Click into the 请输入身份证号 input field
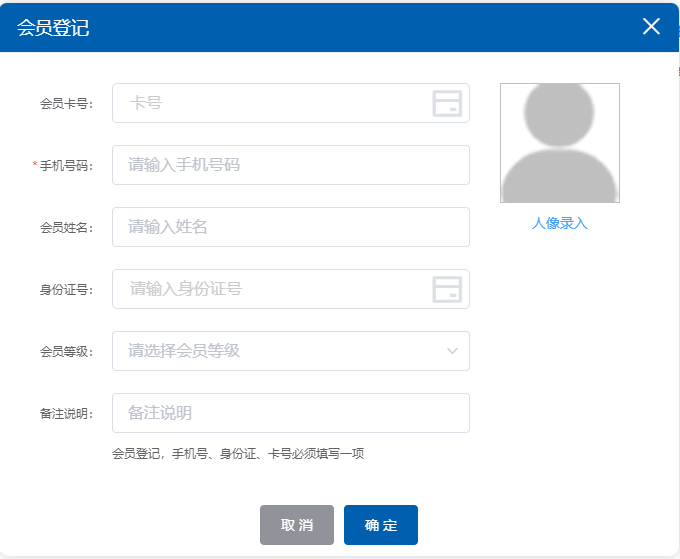Image resolution: width=680 pixels, height=559 pixels. 270,289
